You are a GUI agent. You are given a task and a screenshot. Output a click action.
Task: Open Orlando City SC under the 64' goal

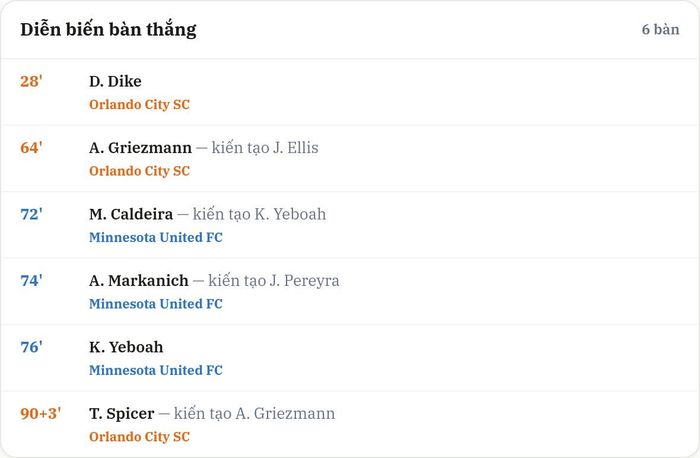point(139,171)
